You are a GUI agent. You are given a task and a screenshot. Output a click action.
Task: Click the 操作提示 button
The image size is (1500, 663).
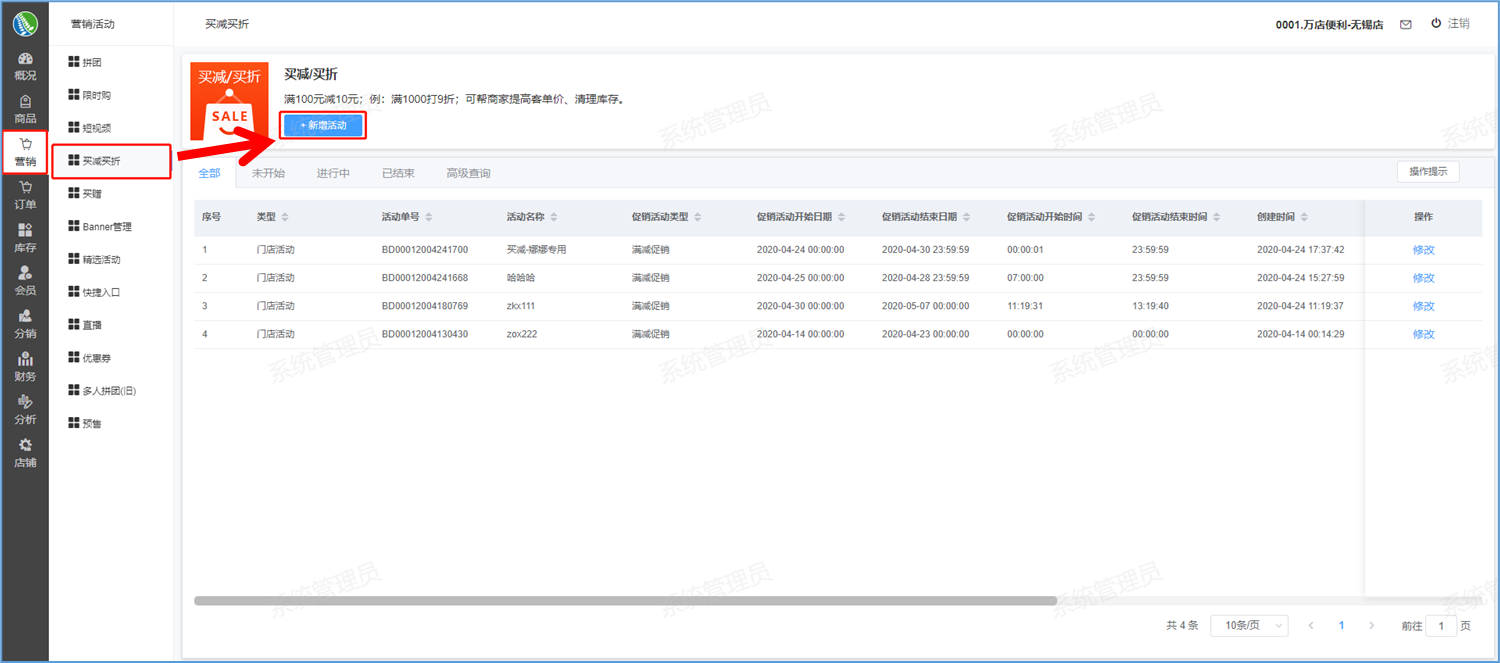tap(1427, 172)
